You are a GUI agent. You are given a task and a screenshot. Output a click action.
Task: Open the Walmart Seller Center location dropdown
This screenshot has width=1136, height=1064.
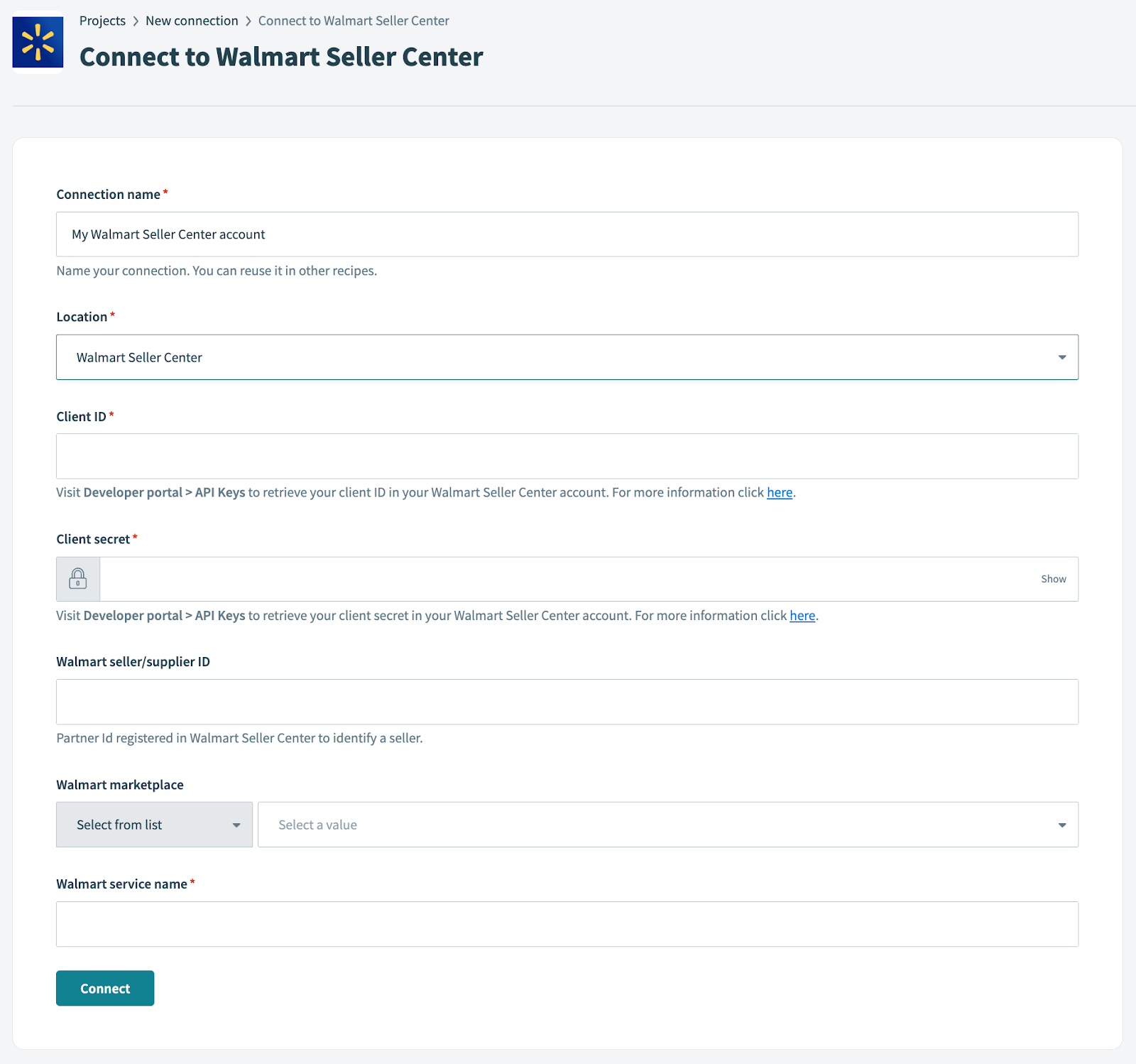(x=568, y=357)
